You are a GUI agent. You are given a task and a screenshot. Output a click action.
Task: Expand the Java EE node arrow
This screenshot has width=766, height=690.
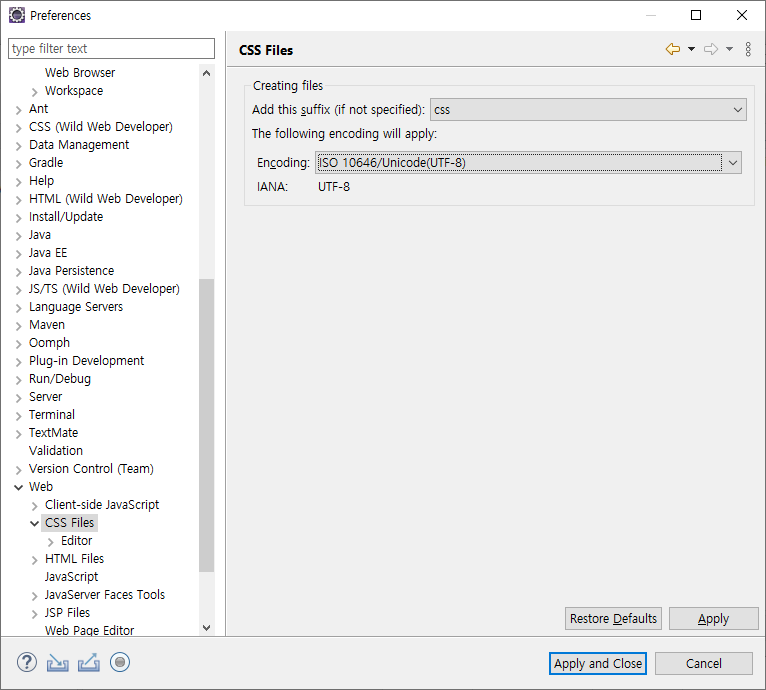point(19,254)
